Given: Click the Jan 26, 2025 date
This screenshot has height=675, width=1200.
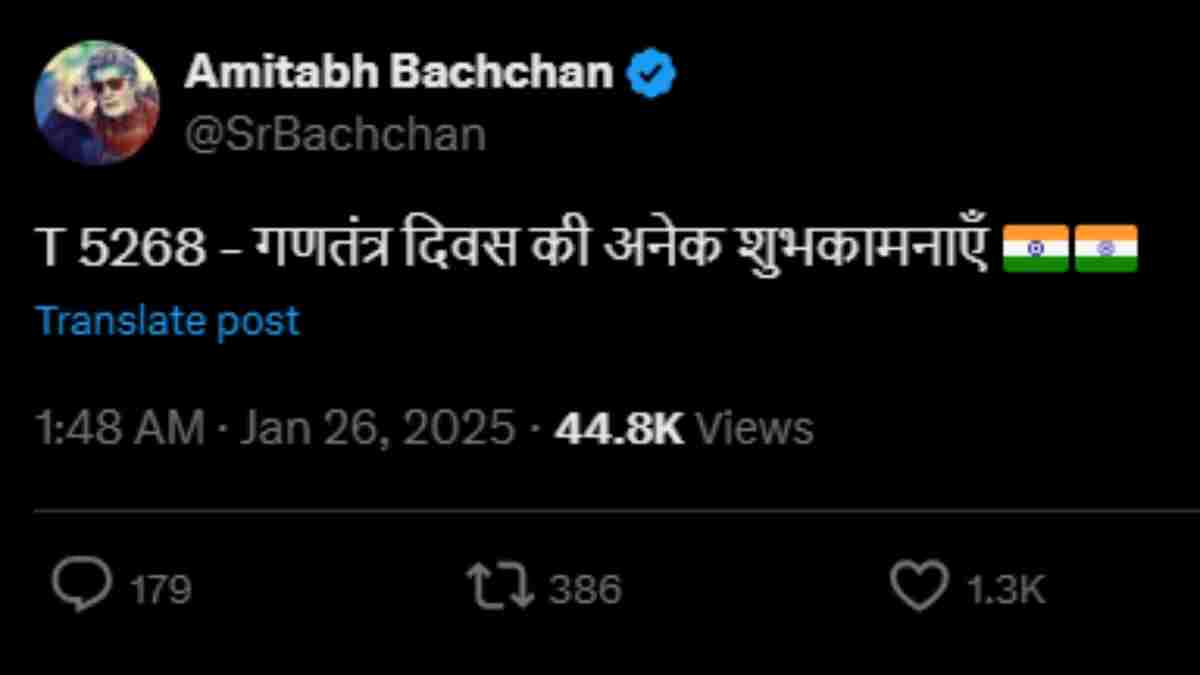Looking at the screenshot, I should (376, 429).
